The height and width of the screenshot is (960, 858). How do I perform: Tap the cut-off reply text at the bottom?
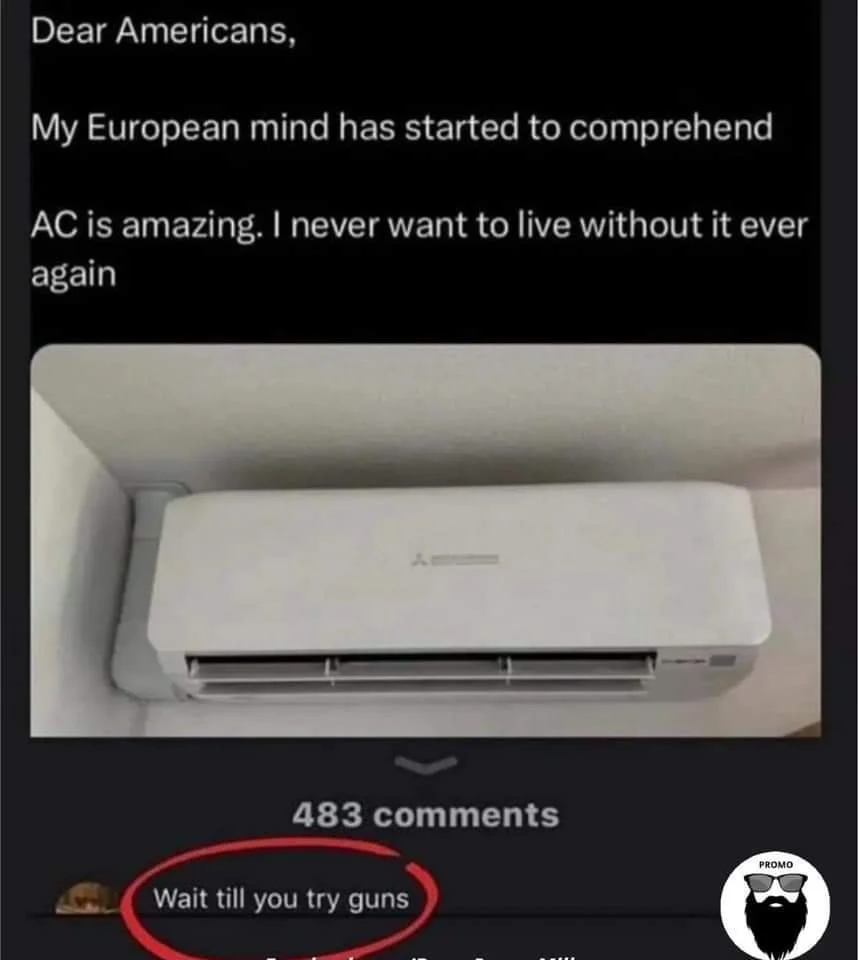[x=420, y=956]
